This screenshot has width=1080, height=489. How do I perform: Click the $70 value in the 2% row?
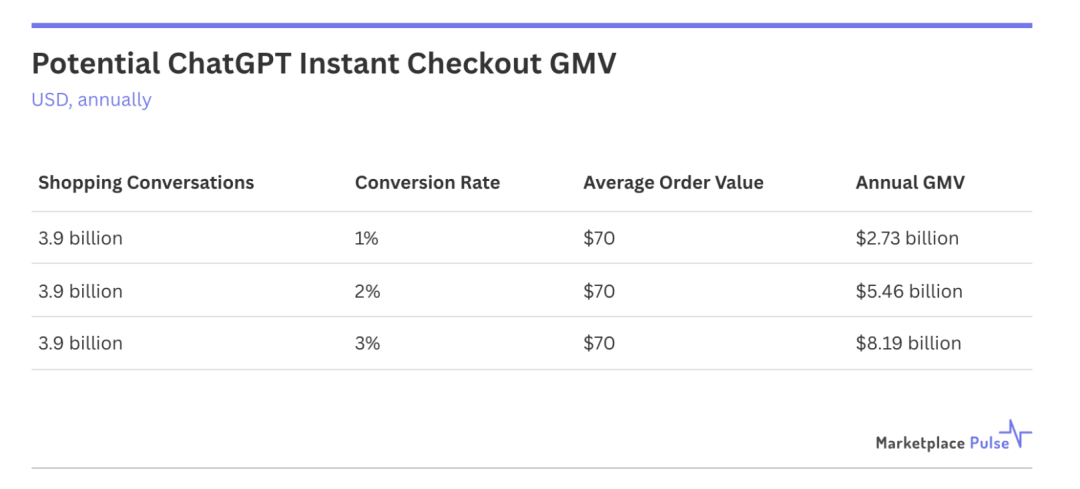point(599,291)
